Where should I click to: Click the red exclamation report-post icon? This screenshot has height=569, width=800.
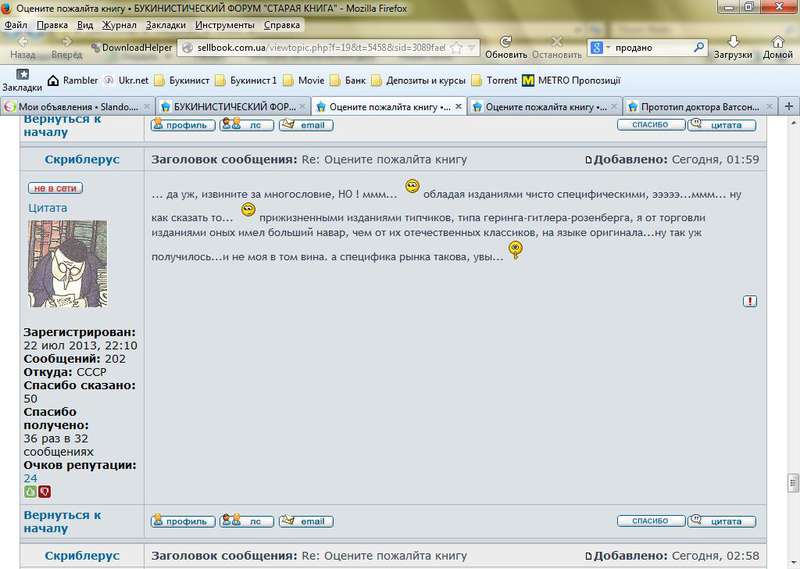pyautogui.click(x=750, y=301)
